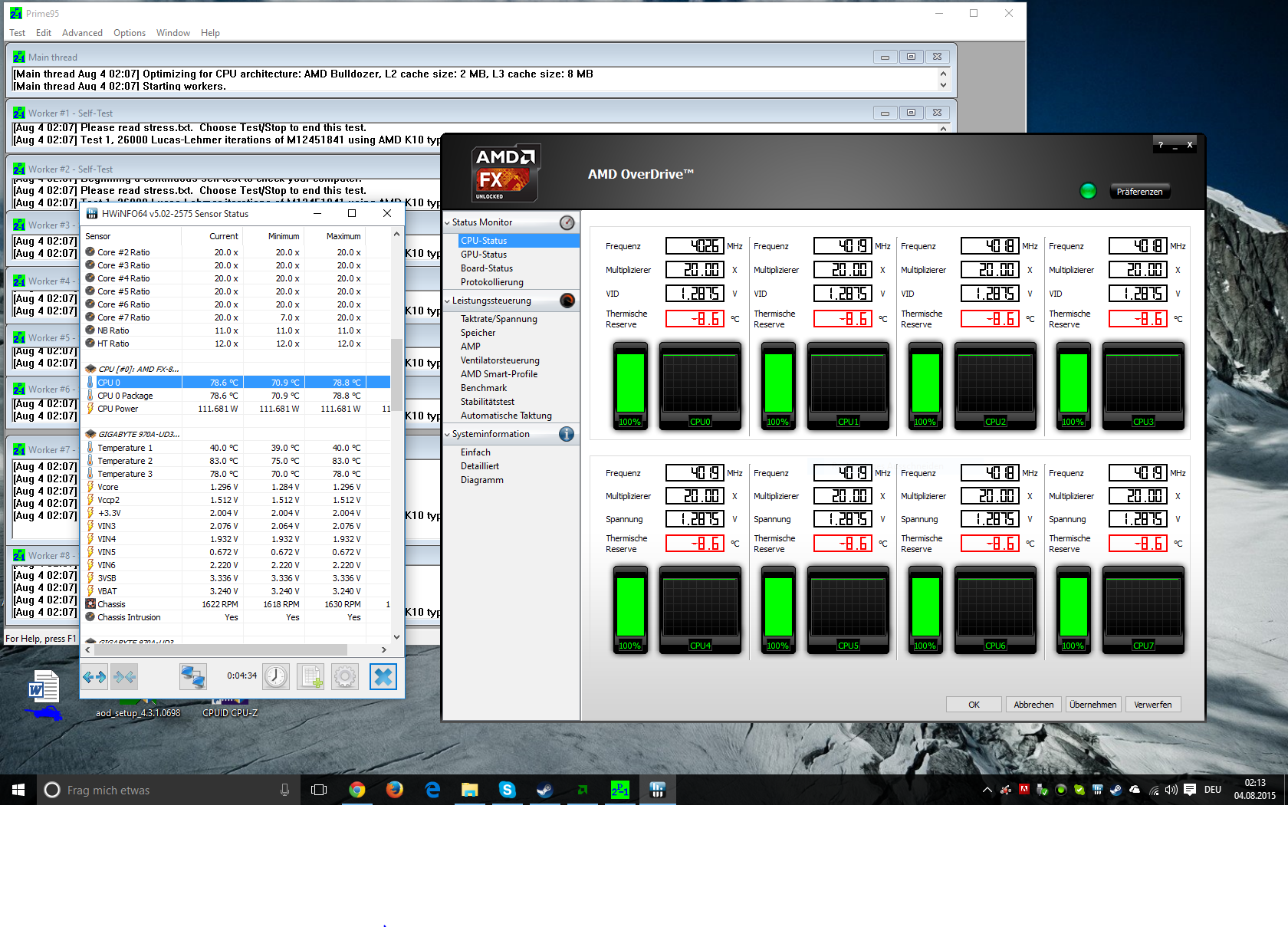Click the Leistungssteuerung dial icon

(567, 301)
